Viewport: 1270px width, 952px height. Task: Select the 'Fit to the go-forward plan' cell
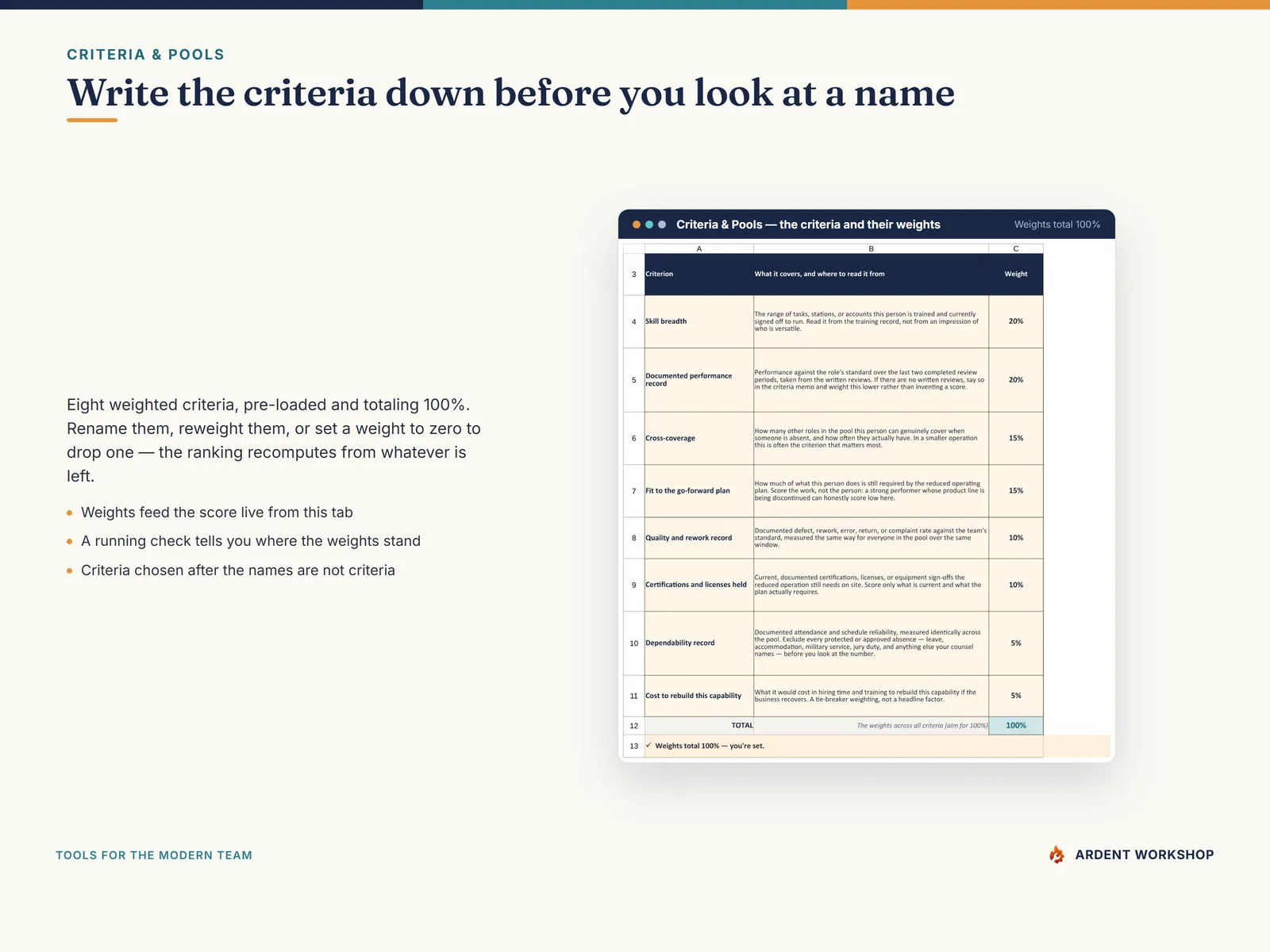click(x=699, y=491)
